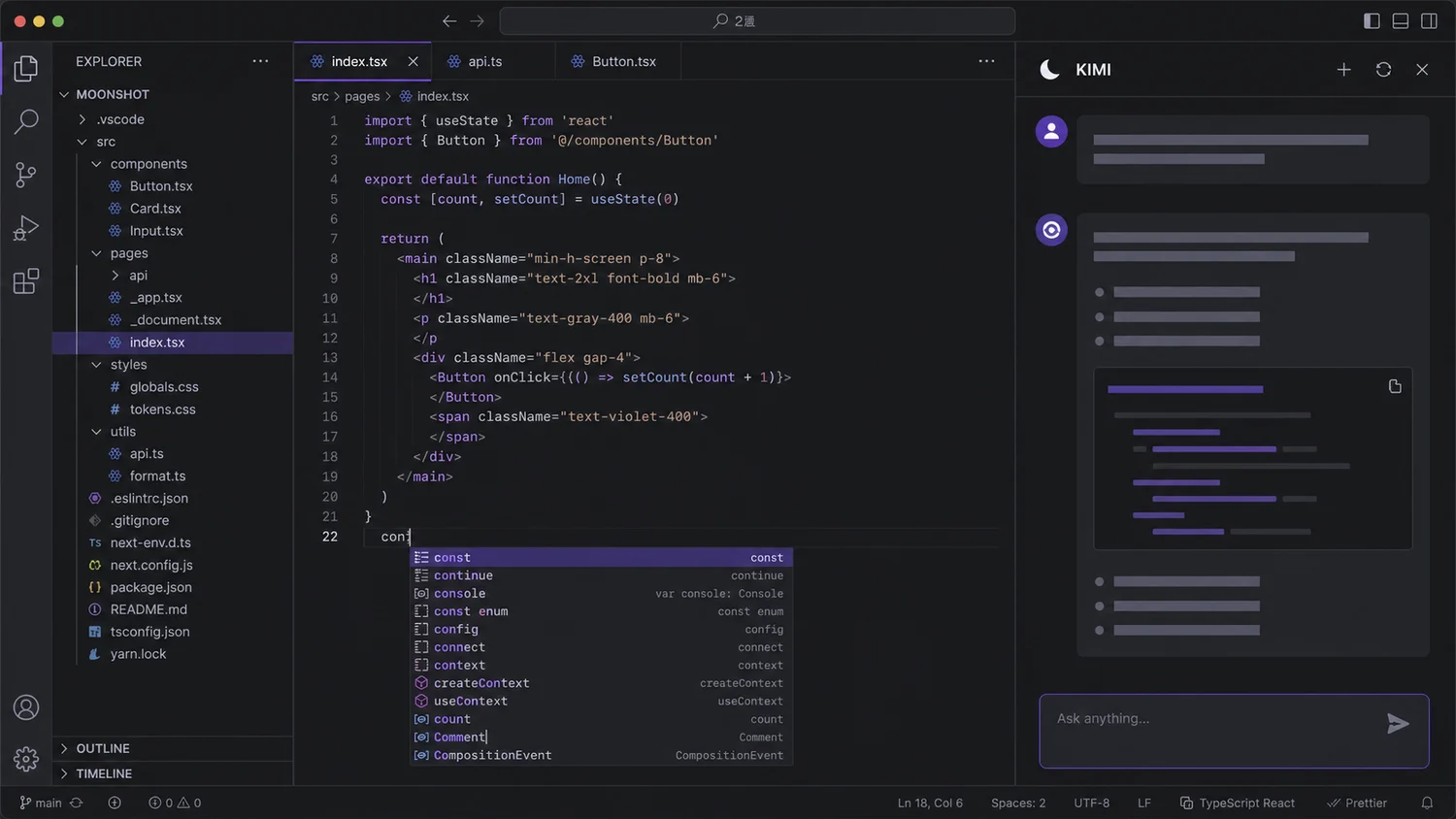Click the KIMI moon logo

(1049, 70)
